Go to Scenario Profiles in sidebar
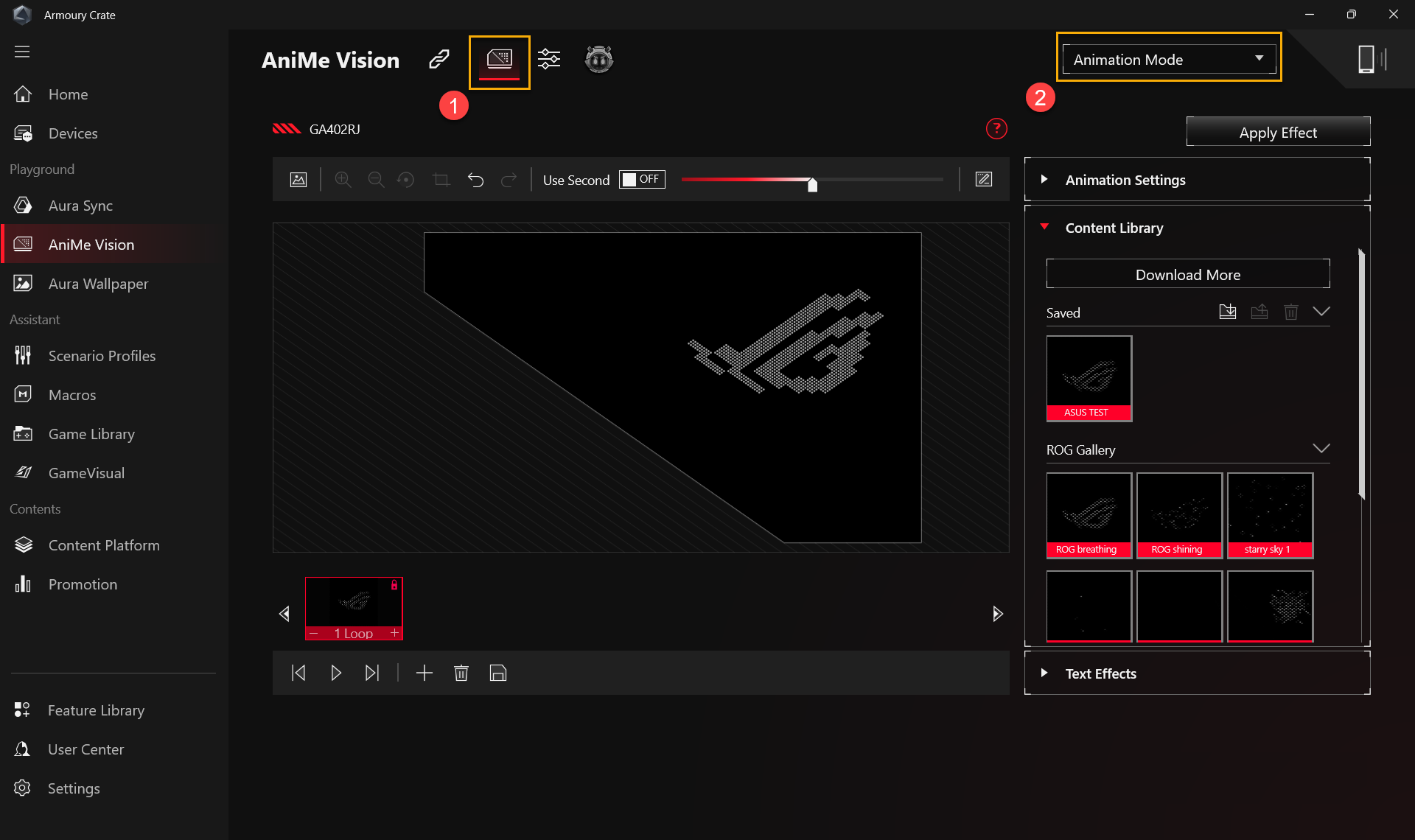Screen dimensions: 1415x840 (x=102, y=356)
